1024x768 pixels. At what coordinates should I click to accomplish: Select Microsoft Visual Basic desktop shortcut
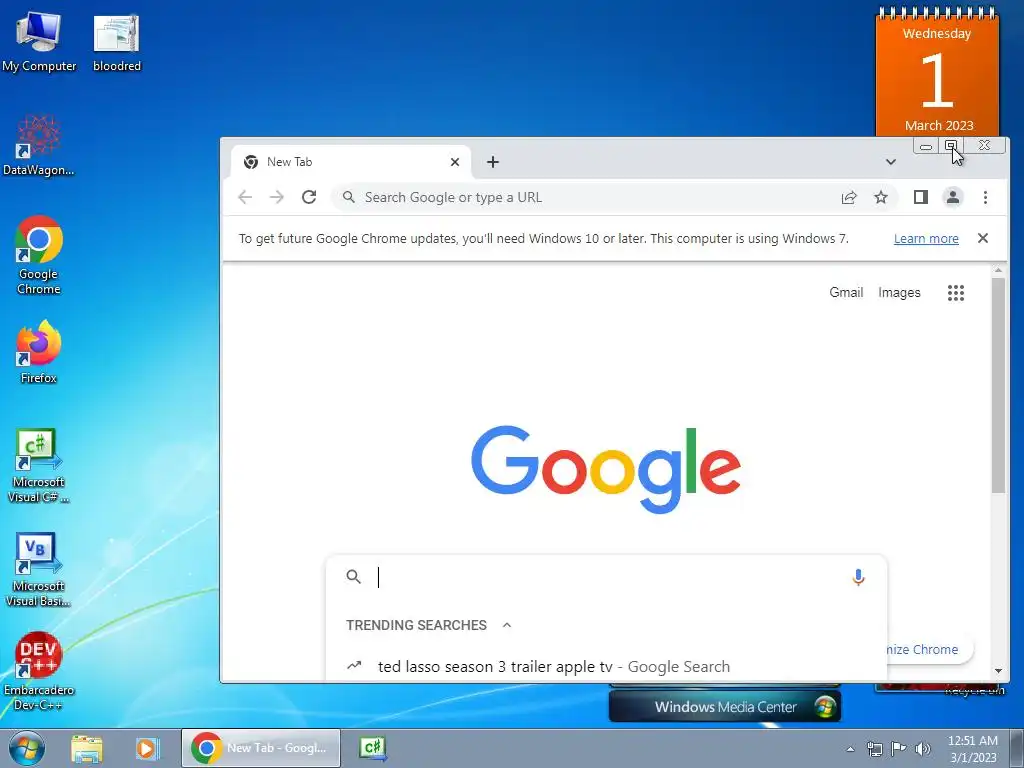pos(39,569)
